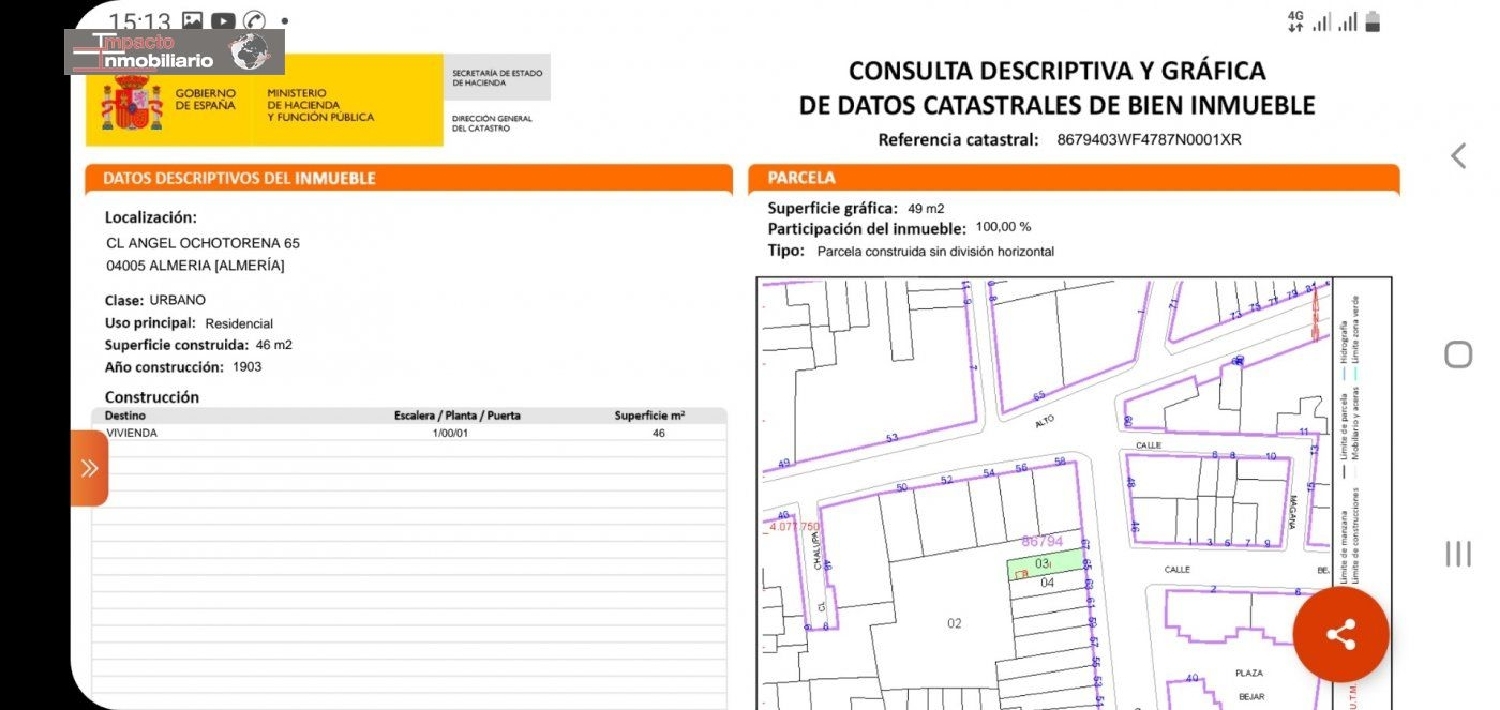Viewport: 1500px width, 710px height.
Task: Tap the Android back chevron
Action: point(1458,156)
